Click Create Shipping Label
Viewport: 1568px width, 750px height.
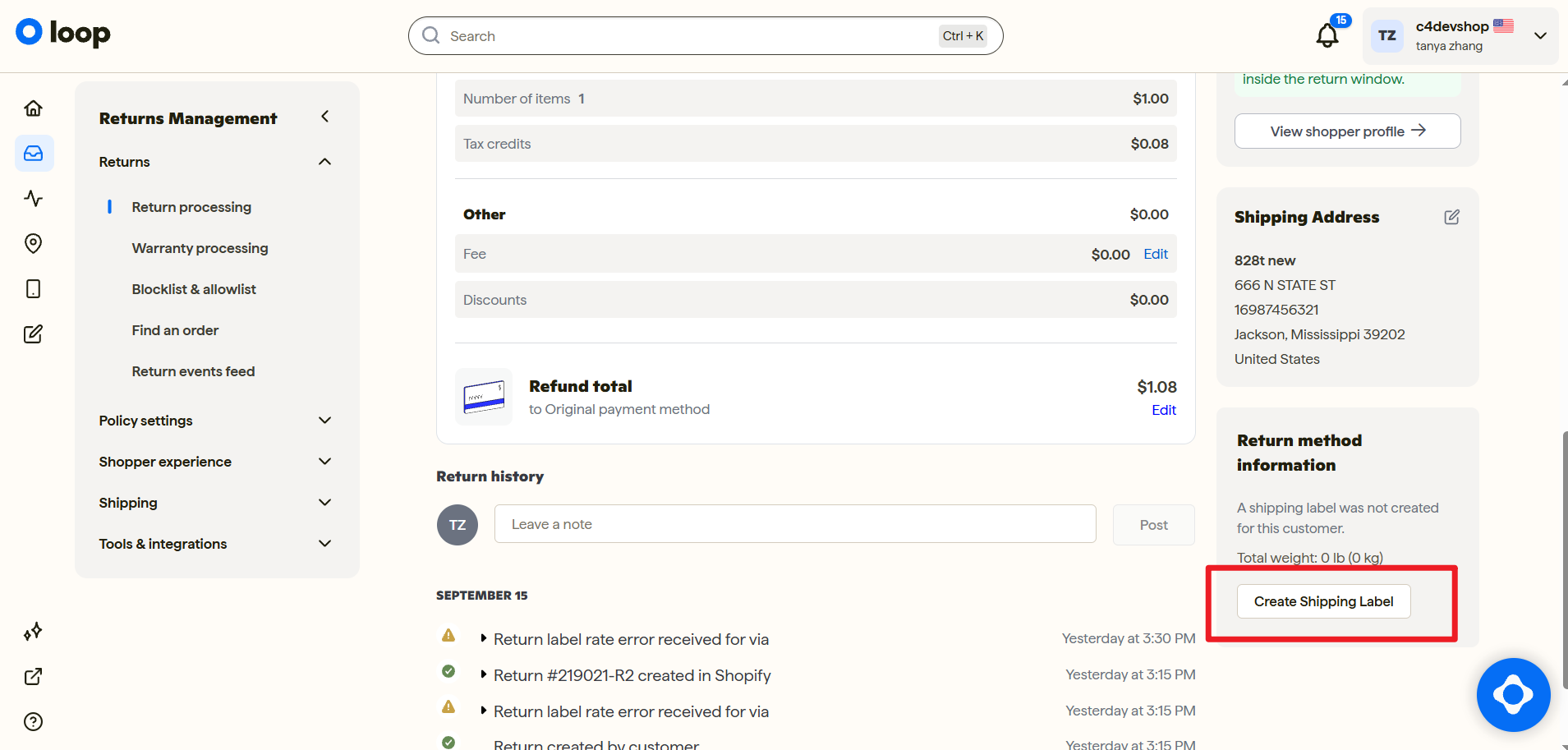point(1323,601)
